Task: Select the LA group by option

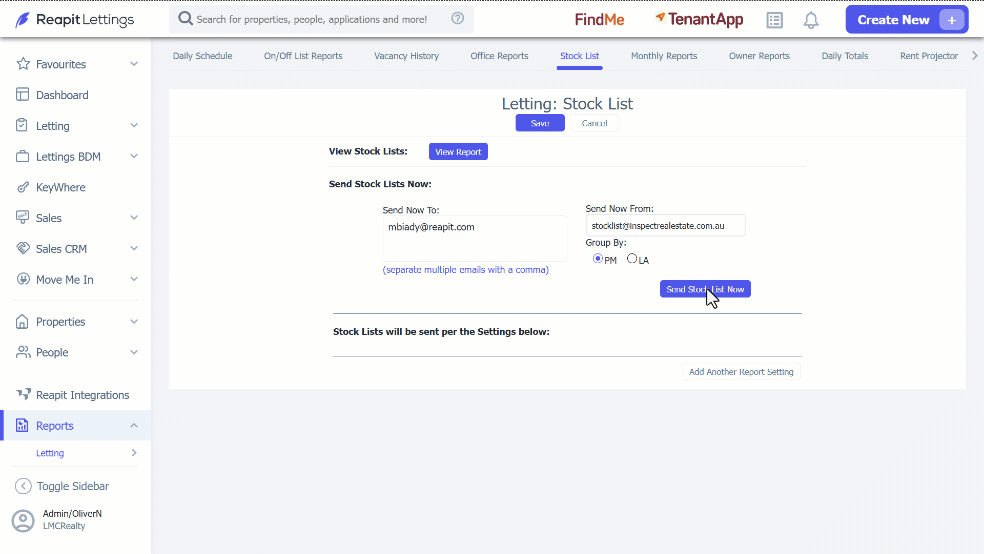Action: pyautogui.click(x=632, y=258)
